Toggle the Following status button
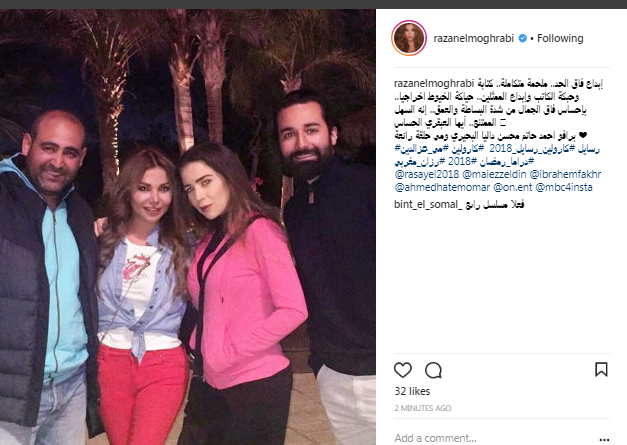Screen dimensions: 627x445 pos(560,38)
